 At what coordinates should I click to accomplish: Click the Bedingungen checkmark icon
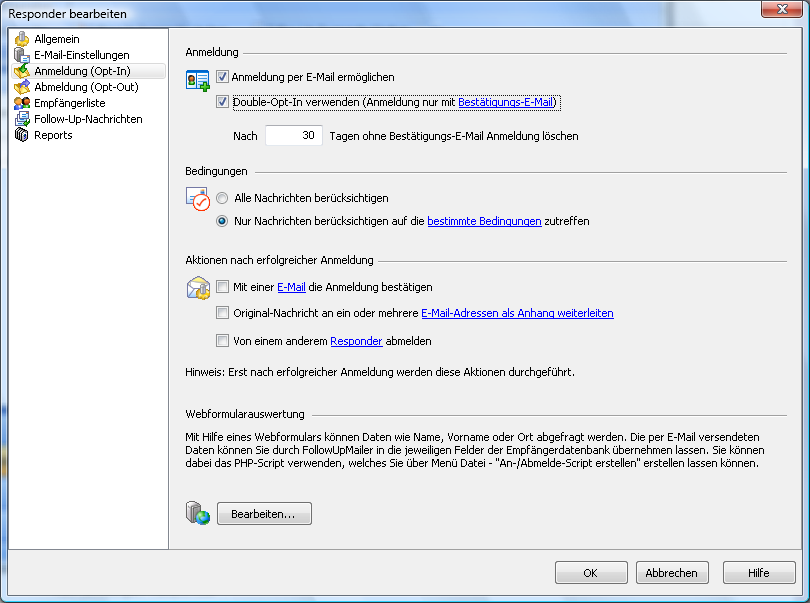198,199
